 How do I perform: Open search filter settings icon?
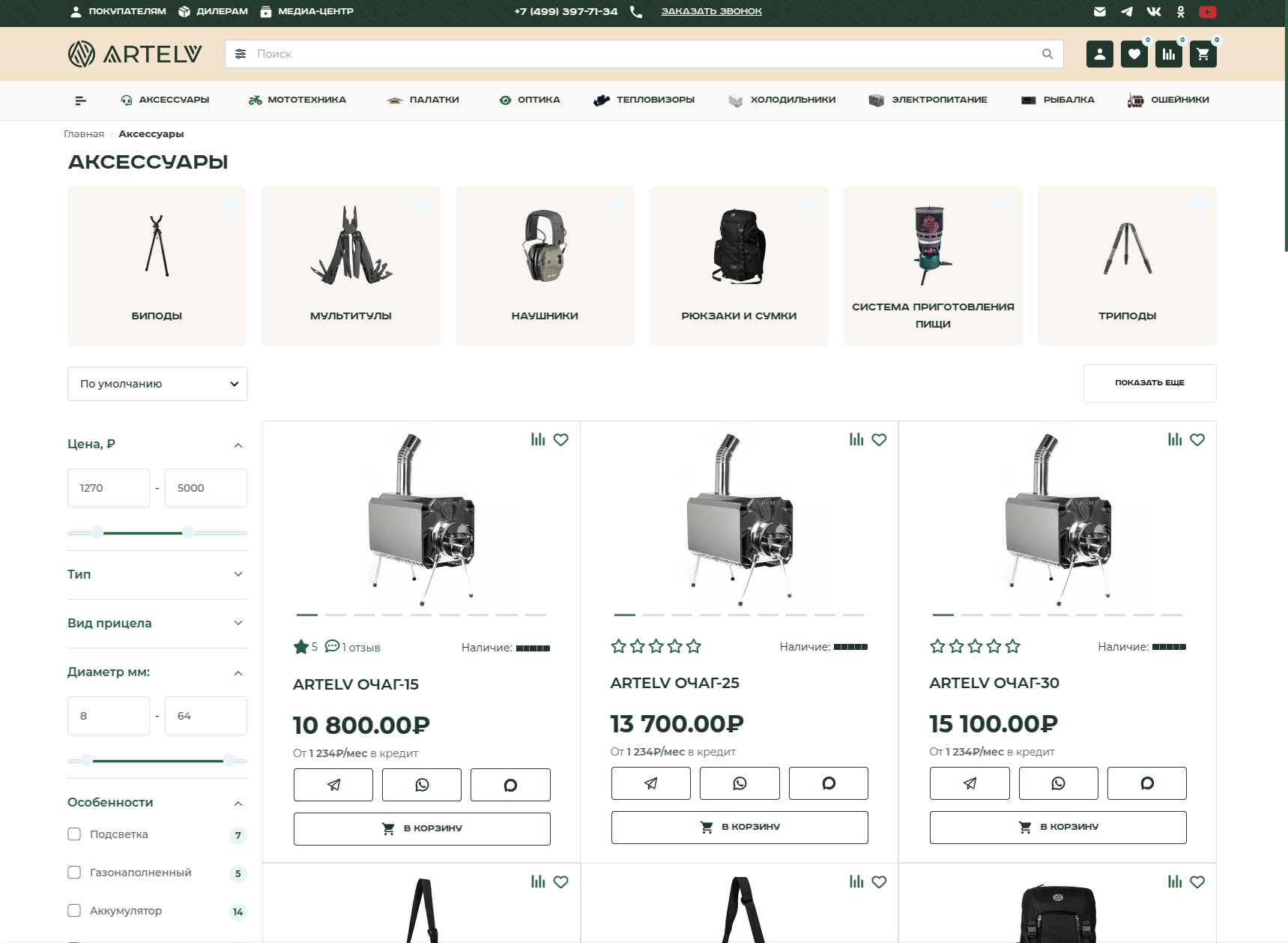click(241, 54)
